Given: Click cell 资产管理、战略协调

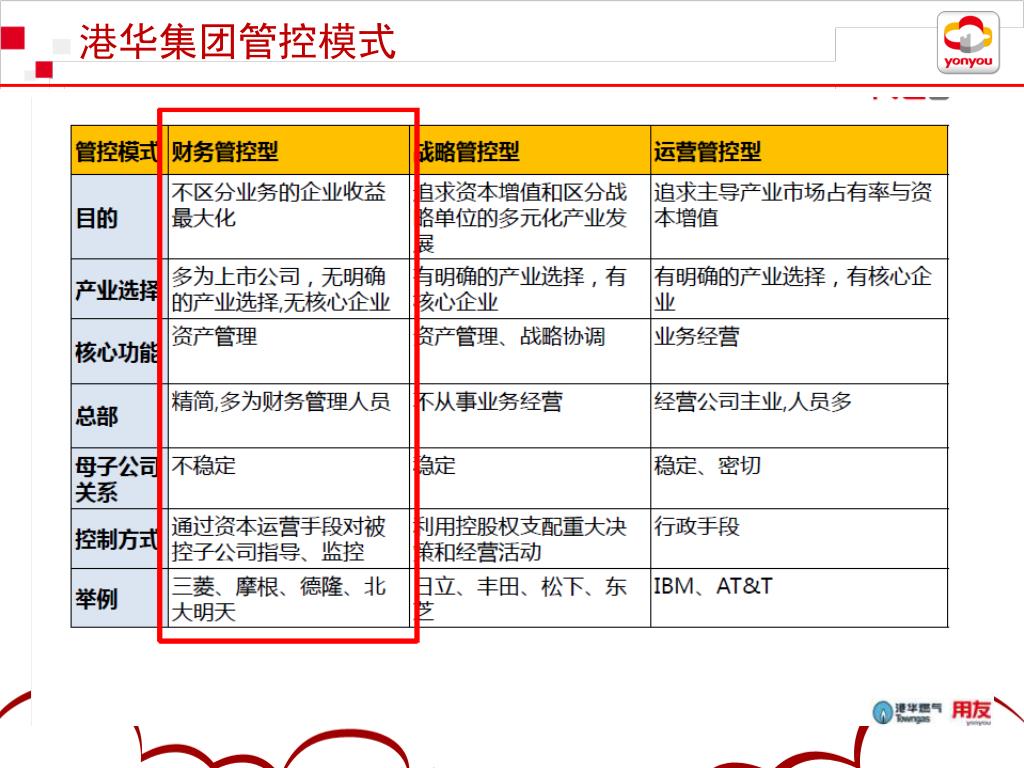Looking at the screenshot, I should 530,351.
